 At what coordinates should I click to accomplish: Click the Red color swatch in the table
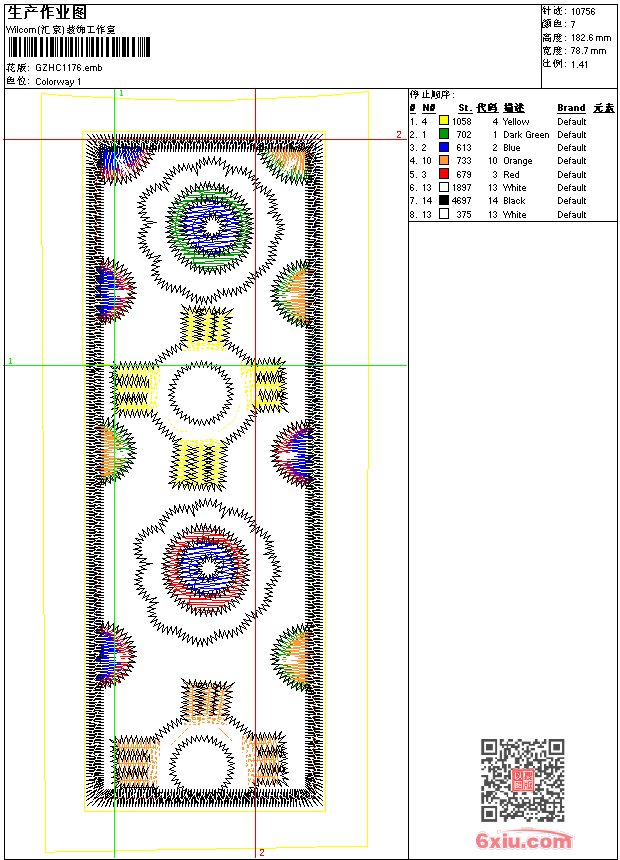point(444,174)
